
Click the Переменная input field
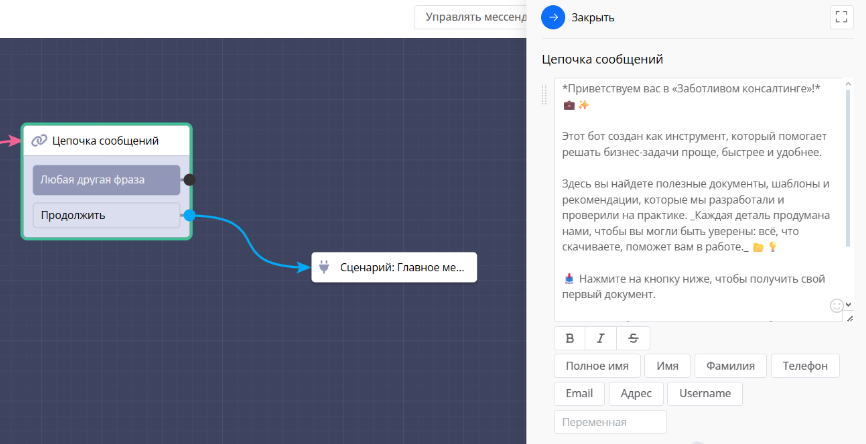coord(610,422)
